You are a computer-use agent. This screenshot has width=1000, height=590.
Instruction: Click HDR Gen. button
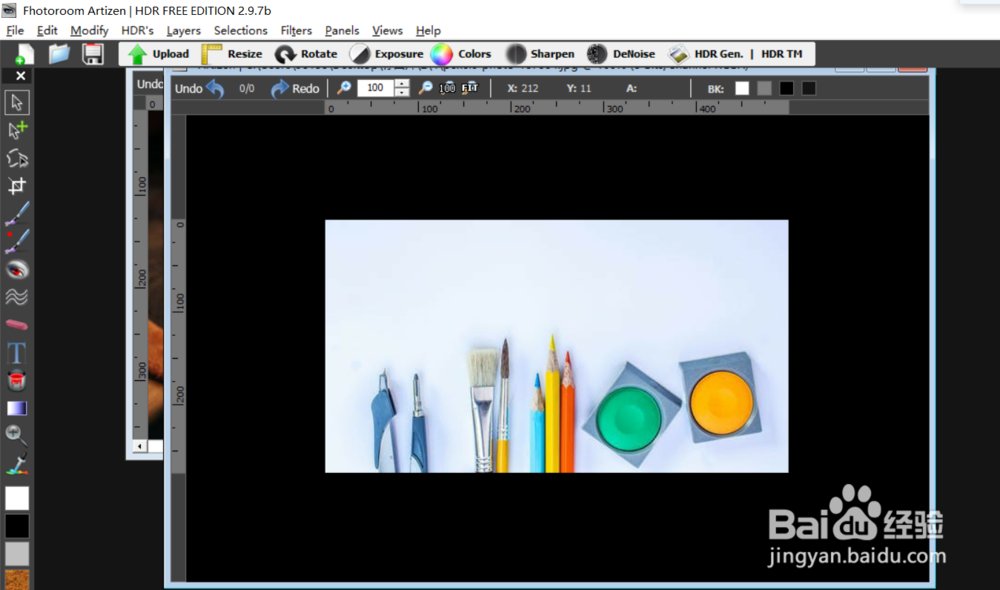pyautogui.click(x=707, y=54)
